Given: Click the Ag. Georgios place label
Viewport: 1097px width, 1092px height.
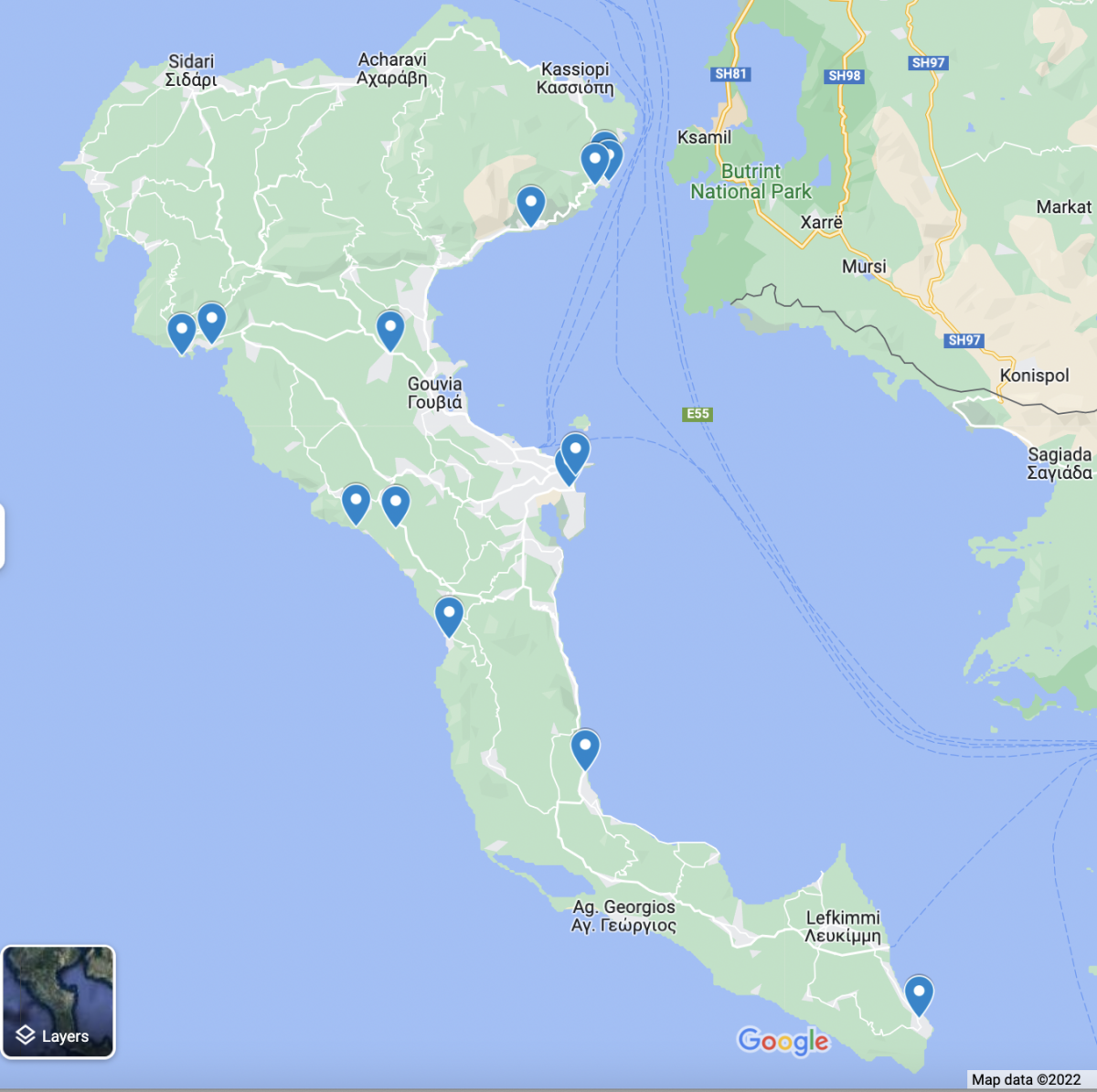Looking at the screenshot, I should click(624, 916).
